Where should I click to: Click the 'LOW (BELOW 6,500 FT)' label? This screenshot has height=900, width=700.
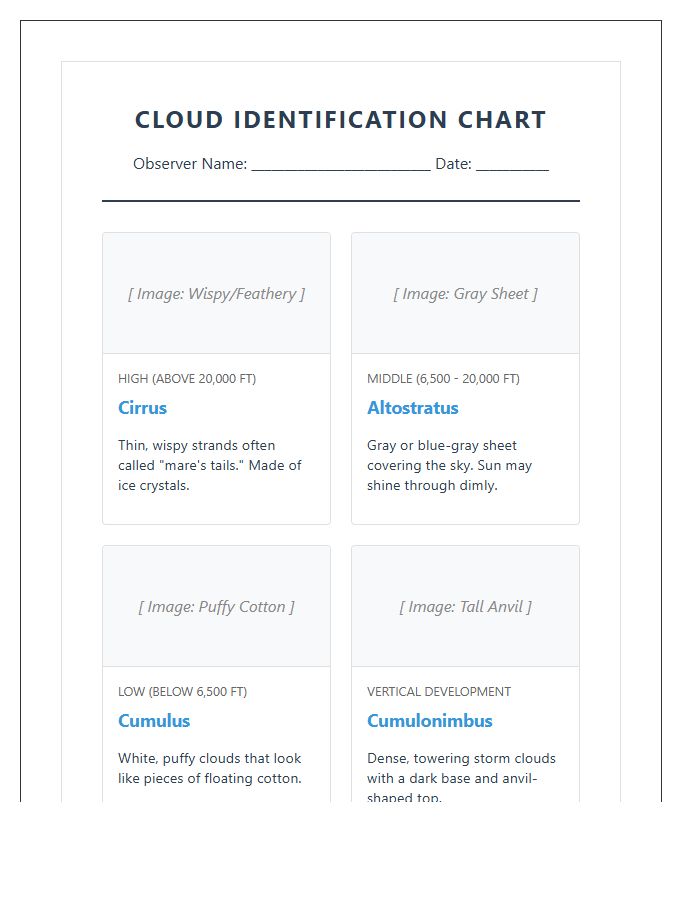[182, 692]
